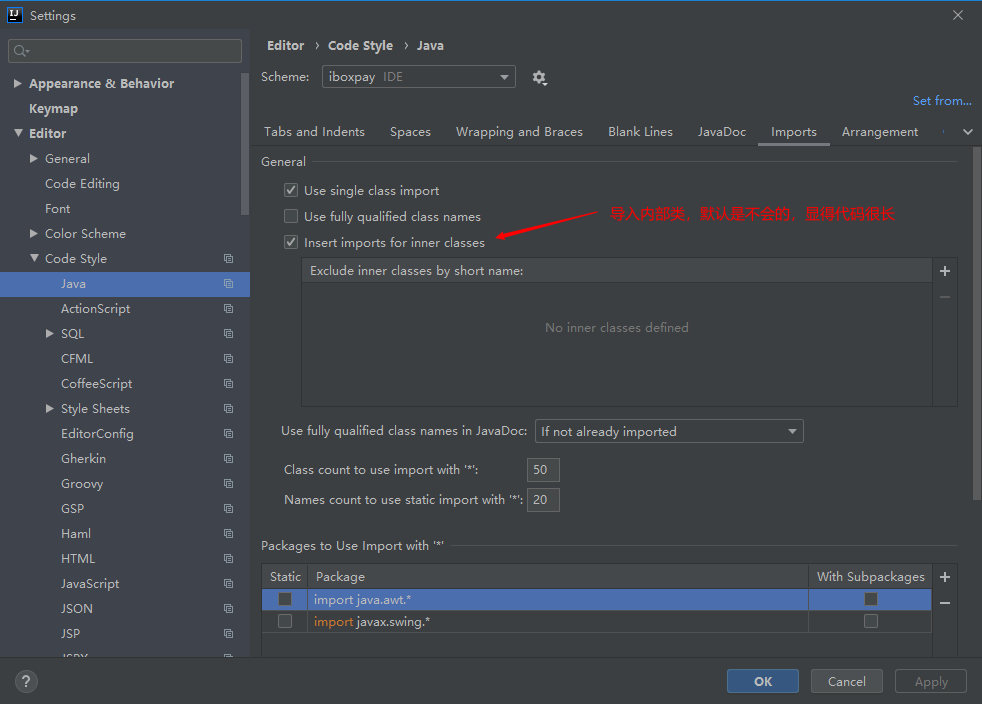Add a package with the plus icon
The height and width of the screenshot is (704, 982).
[x=944, y=576]
